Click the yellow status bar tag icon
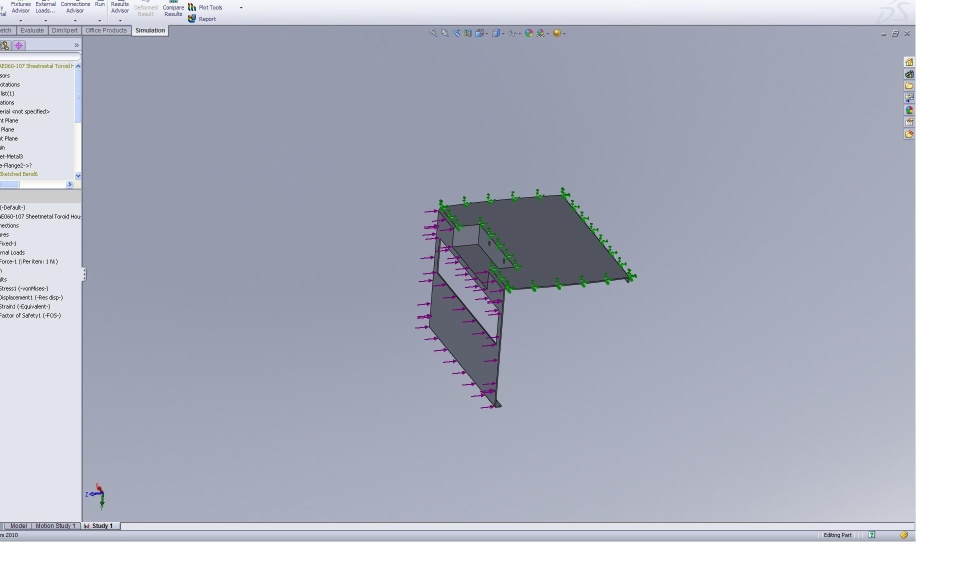Screen dimensions: 960x583 (904, 535)
